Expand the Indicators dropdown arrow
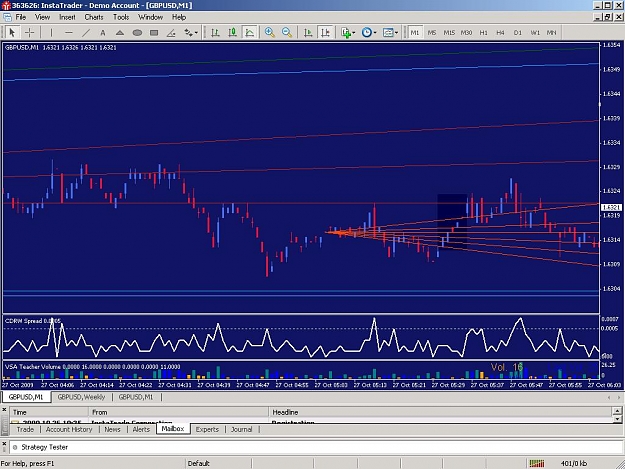Screen dimensions: 625x469 [354, 33]
